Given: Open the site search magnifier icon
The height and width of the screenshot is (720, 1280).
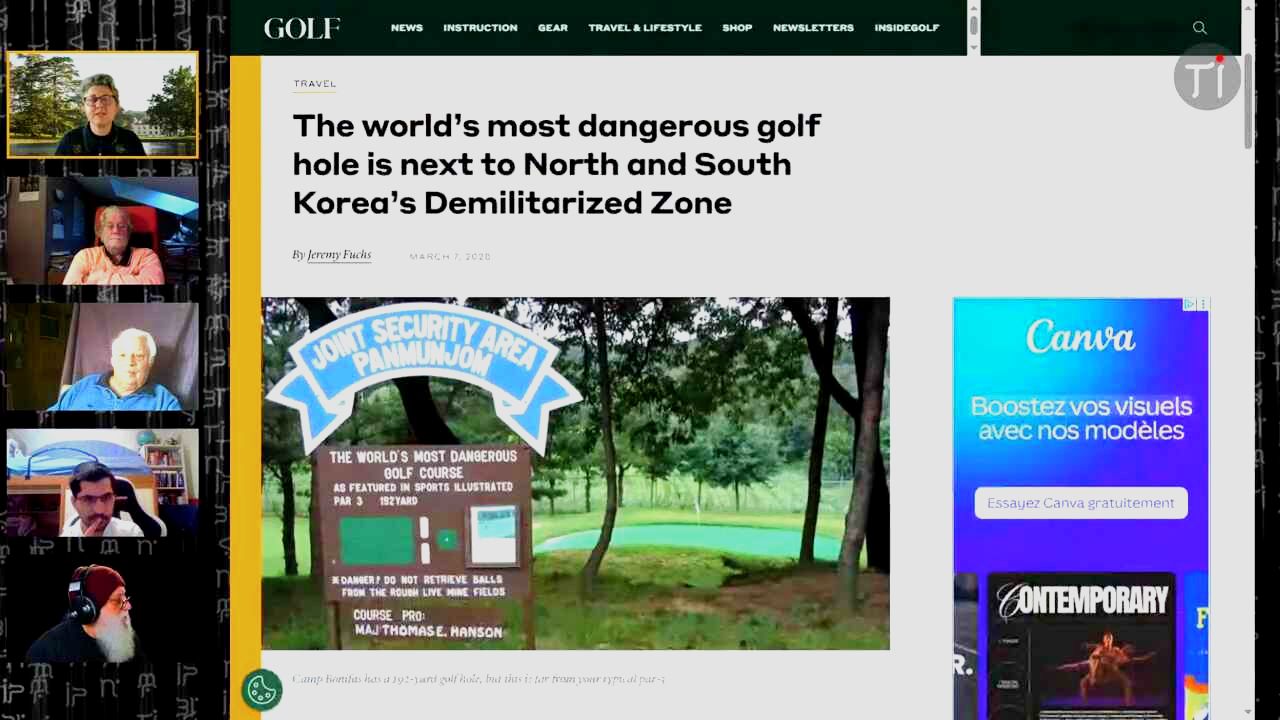Looking at the screenshot, I should click(1199, 28).
